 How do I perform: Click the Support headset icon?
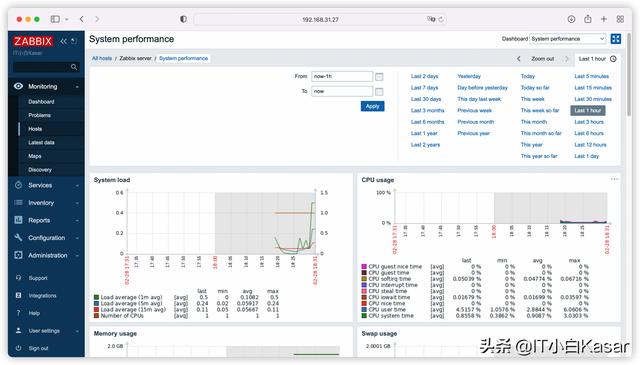point(18,278)
